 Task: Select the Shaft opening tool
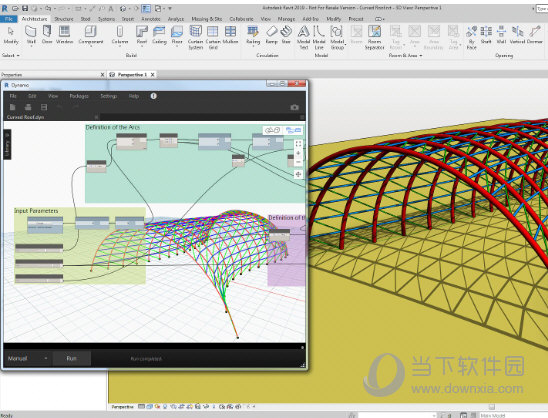486,35
